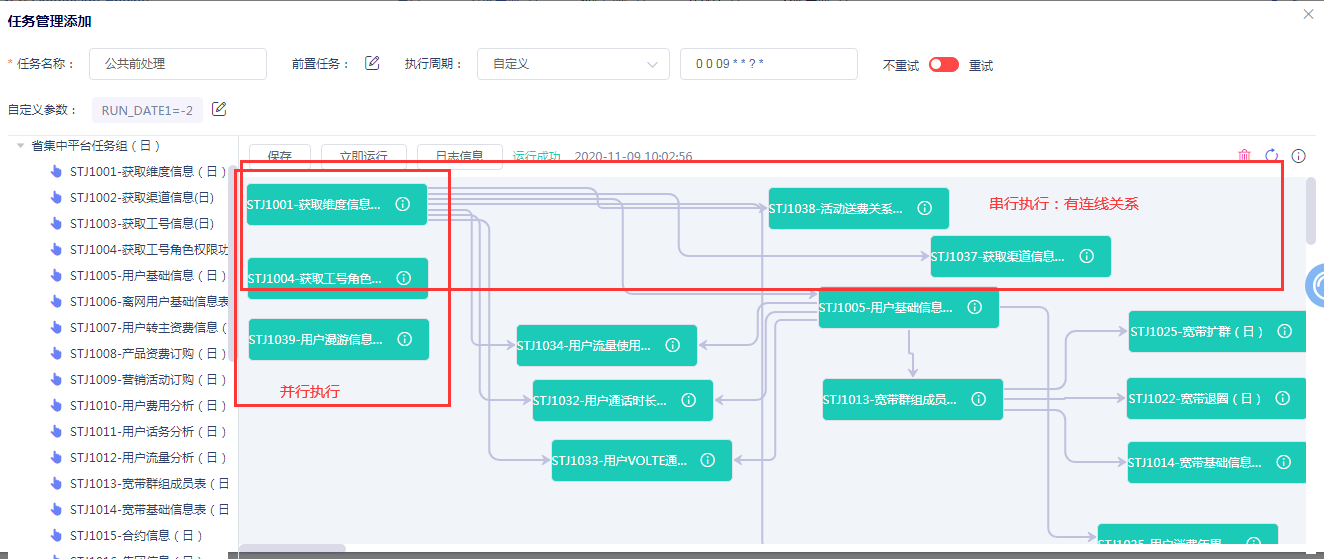Viewport: 1324px width, 559px height.
Task: Open the execution cycle dropdown
Action: click(573, 64)
